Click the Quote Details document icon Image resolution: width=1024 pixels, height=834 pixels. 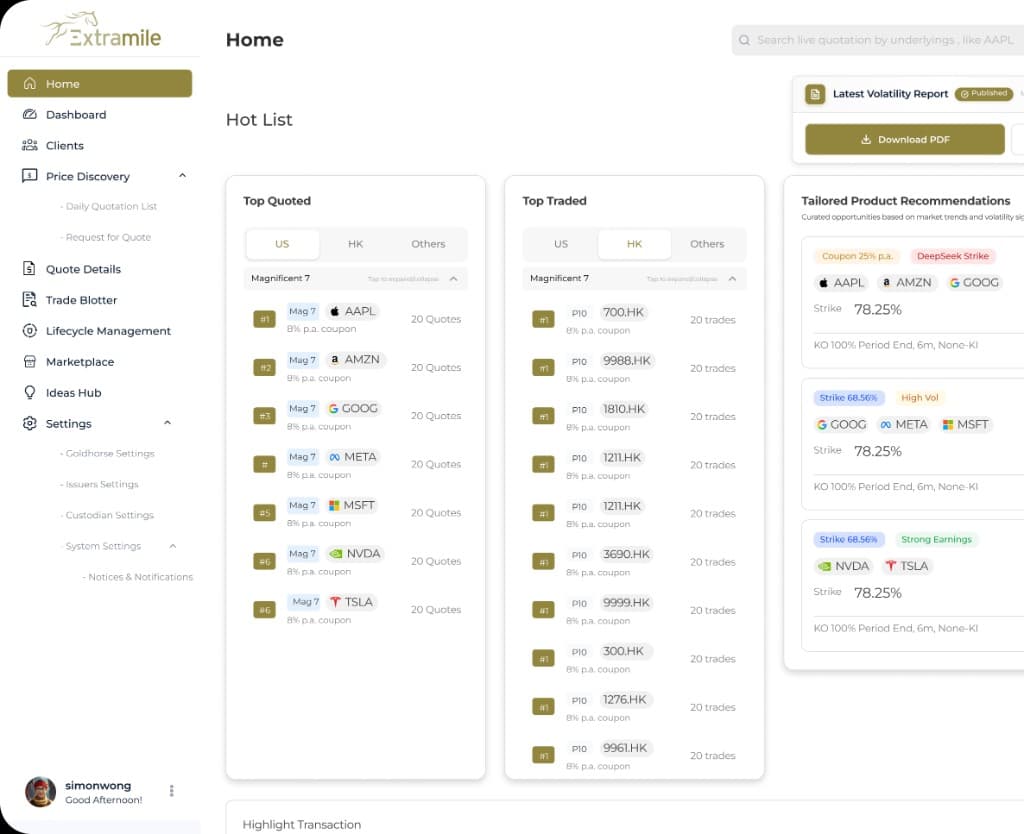29,268
